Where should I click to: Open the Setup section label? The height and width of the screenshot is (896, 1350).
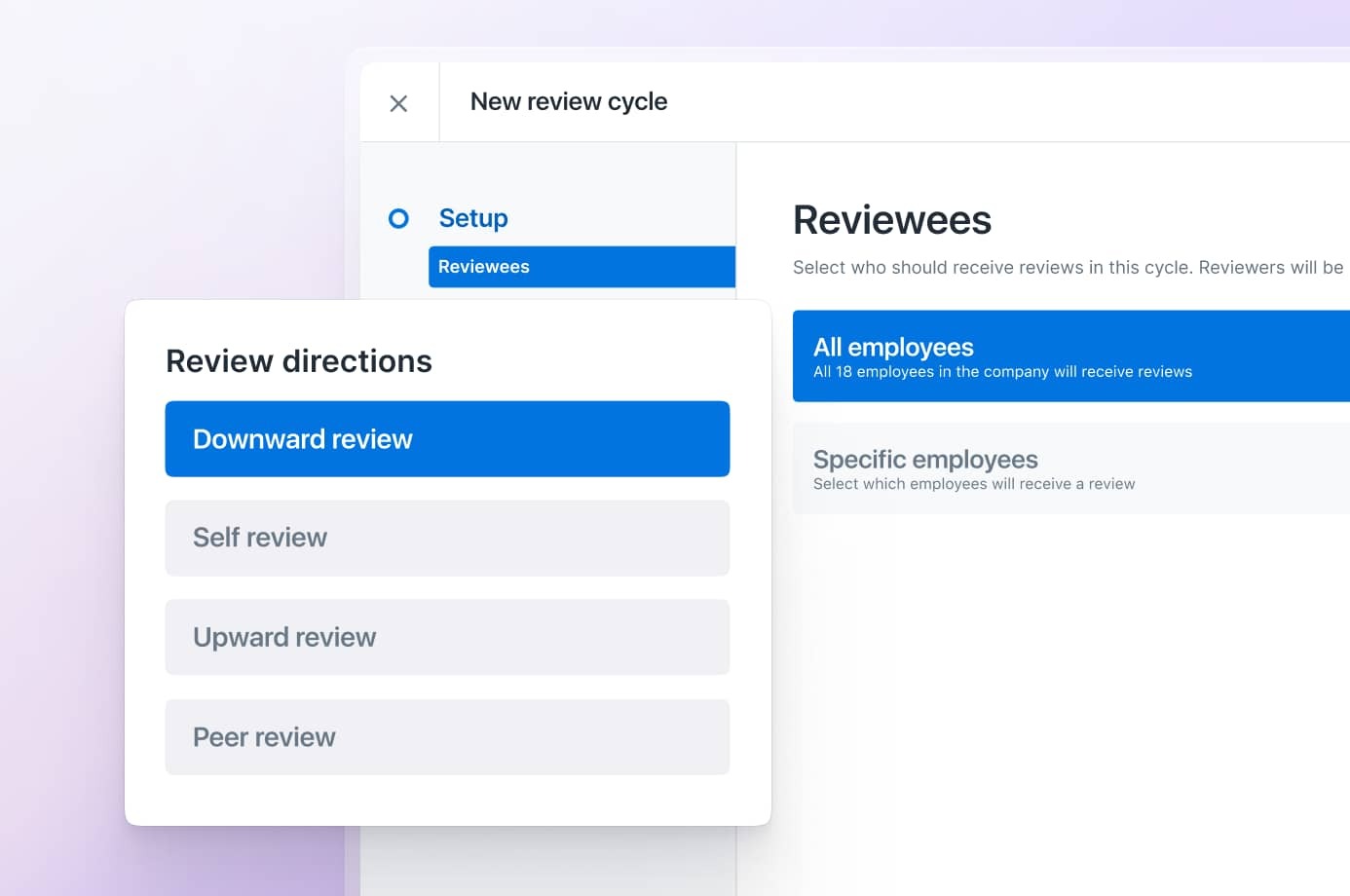(473, 218)
